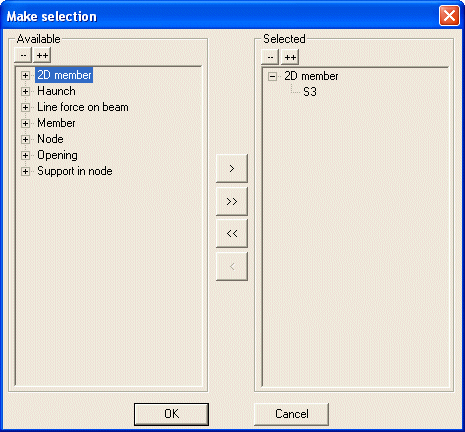This screenshot has width=465, height=432.
Task: Expand the 2D member node in Available
Action: [x=25, y=75]
